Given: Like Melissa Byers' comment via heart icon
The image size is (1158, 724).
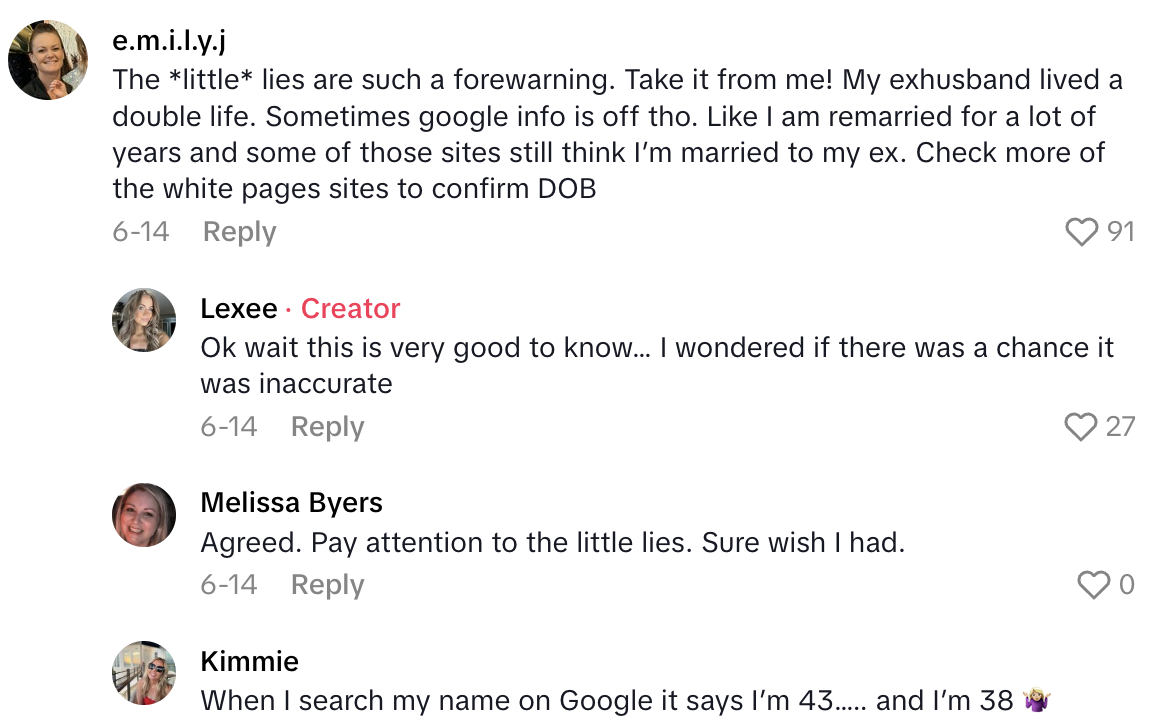Looking at the screenshot, I should coord(1092,585).
